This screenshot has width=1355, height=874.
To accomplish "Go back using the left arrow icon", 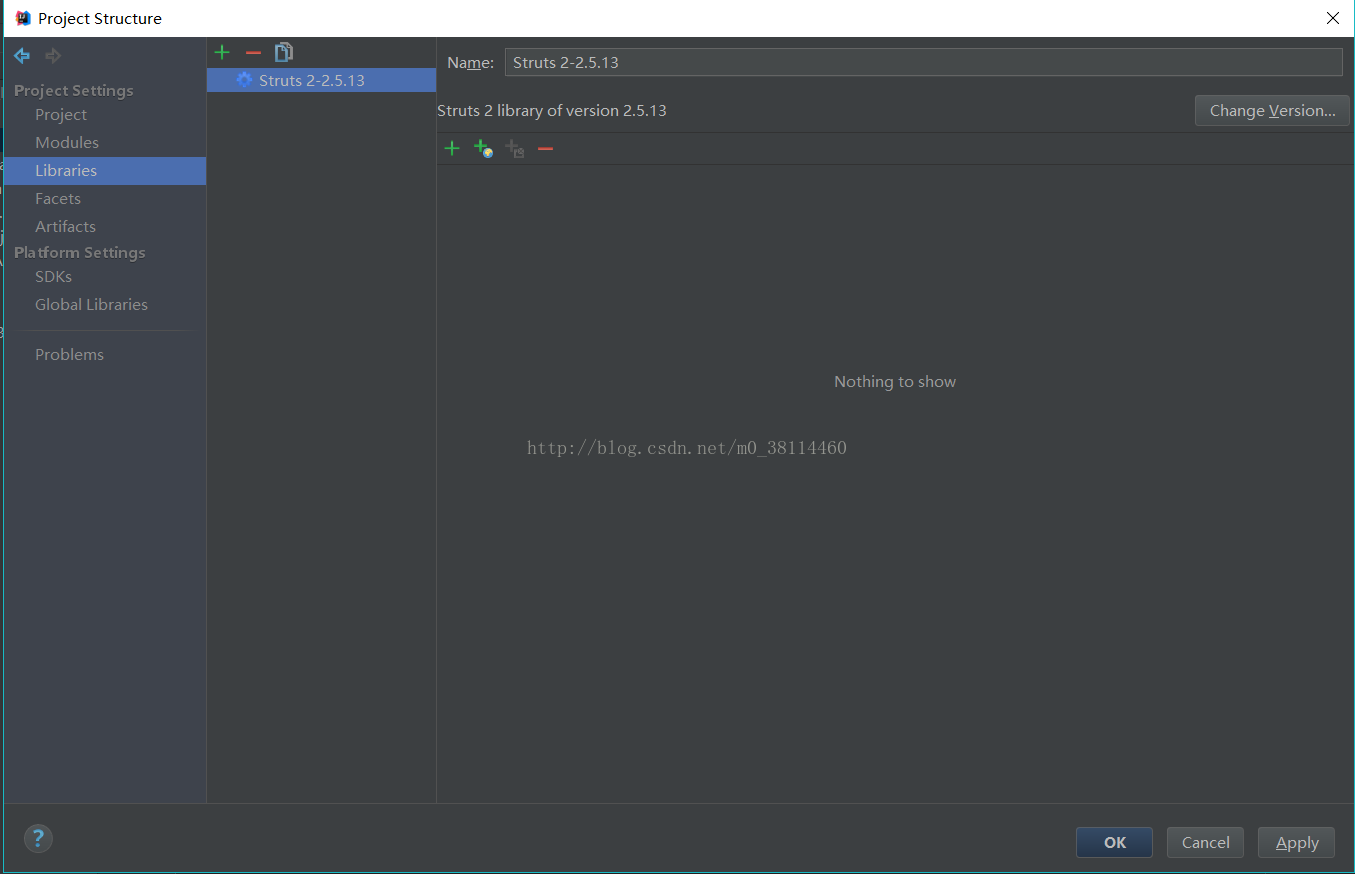I will click(x=22, y=56).
